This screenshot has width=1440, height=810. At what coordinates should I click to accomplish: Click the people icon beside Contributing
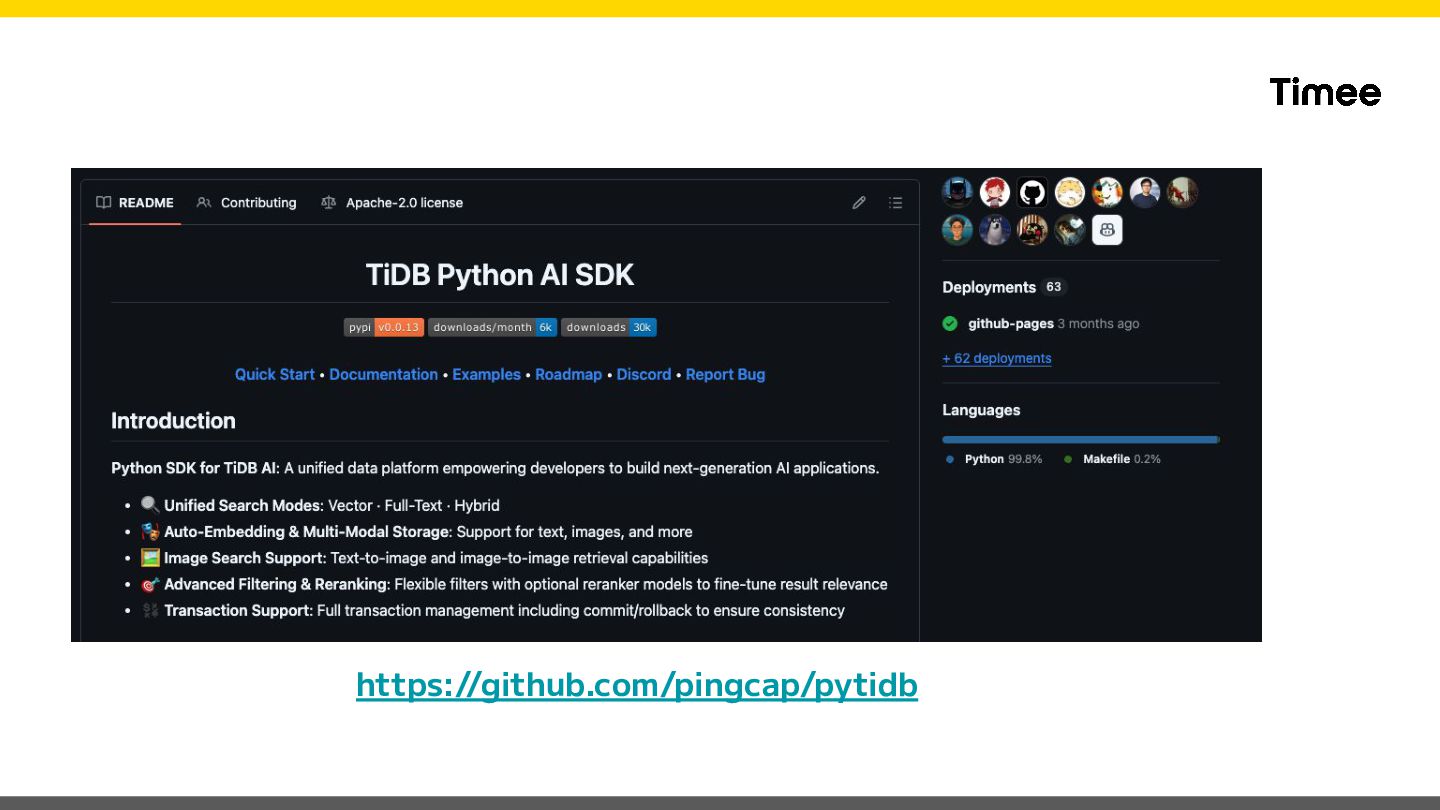(x=204, y=202)
